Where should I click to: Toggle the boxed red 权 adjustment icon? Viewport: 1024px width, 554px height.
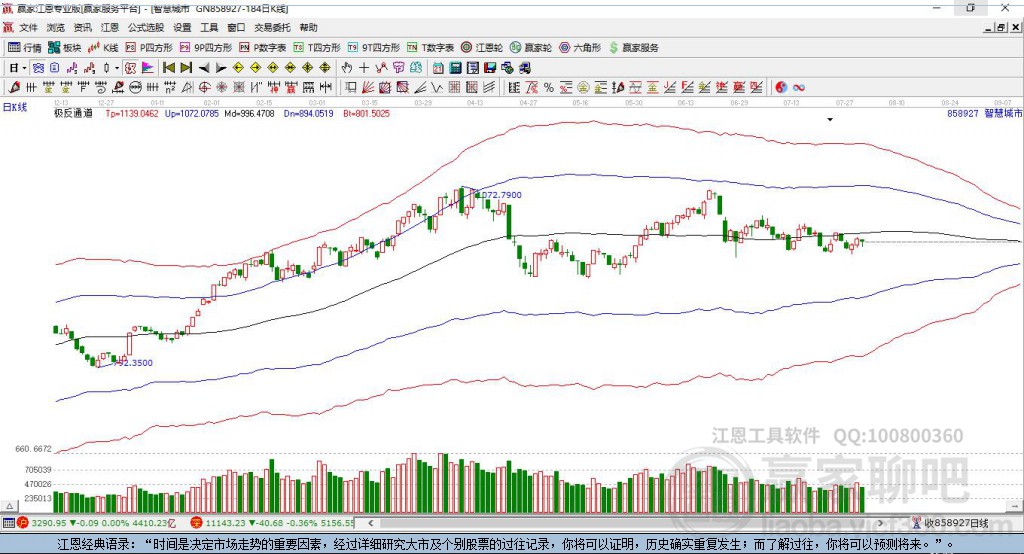click(x=130, y=67)
